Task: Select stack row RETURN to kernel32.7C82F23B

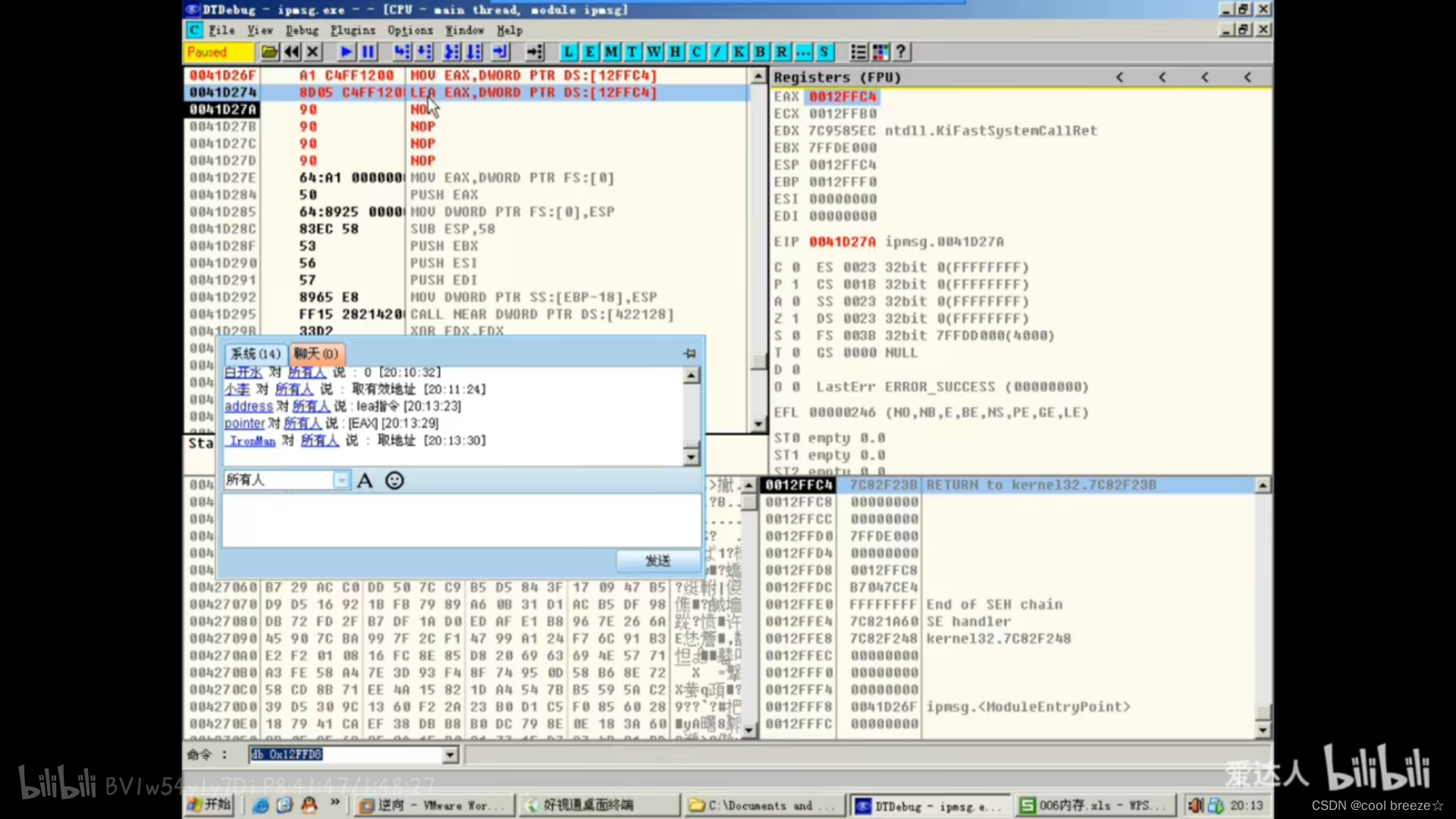Action: tap(1008, 485)
